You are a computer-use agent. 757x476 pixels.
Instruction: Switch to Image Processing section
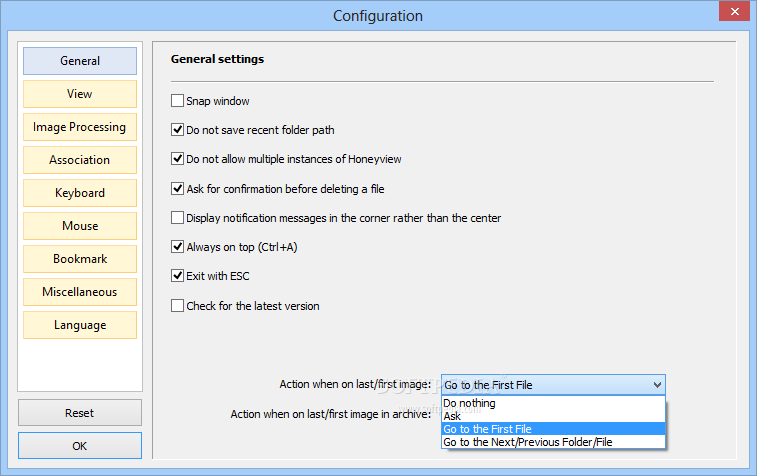pos(80,127)
